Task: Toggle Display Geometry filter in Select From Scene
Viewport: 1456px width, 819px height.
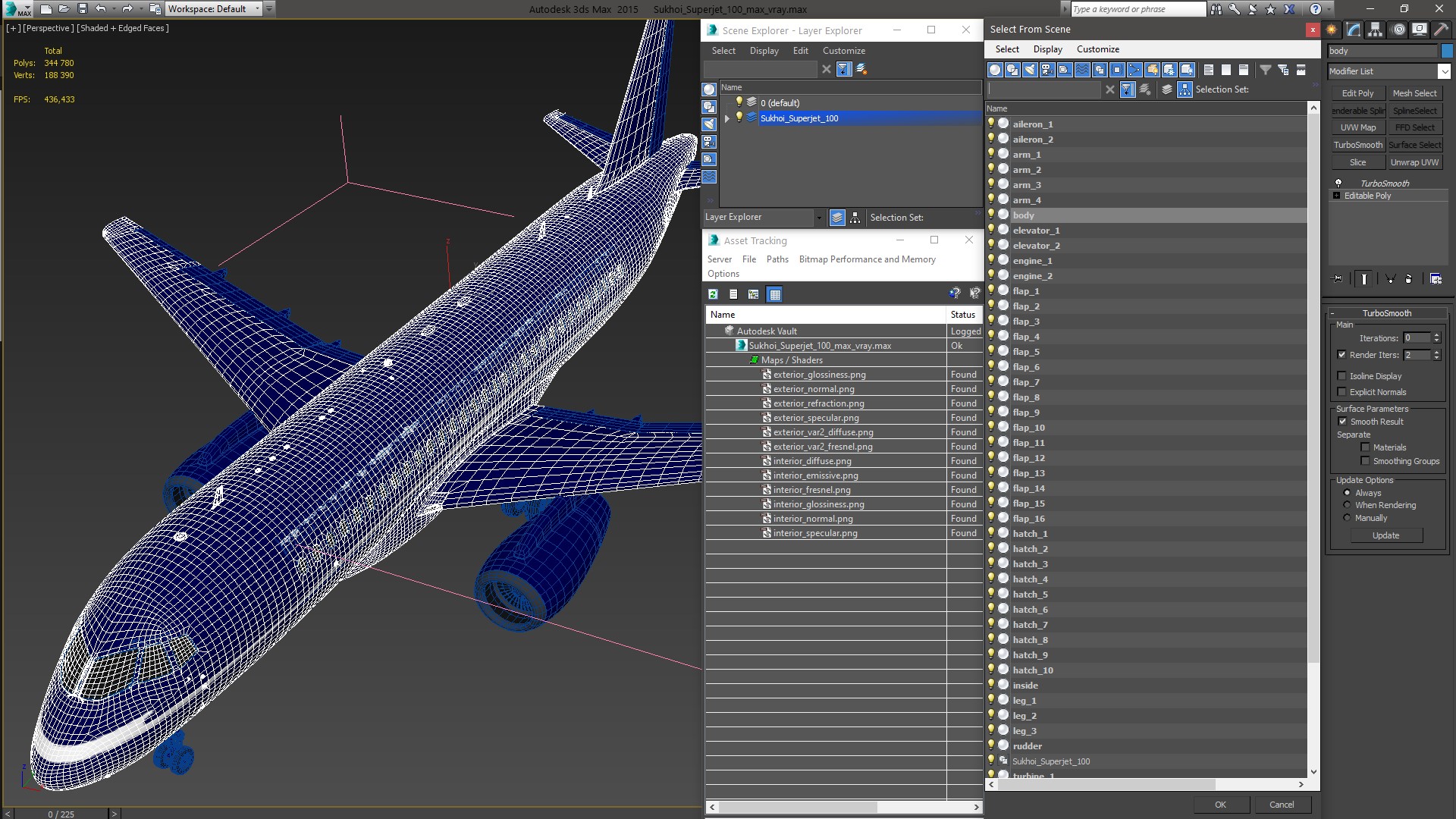Action: pos(995,70)
